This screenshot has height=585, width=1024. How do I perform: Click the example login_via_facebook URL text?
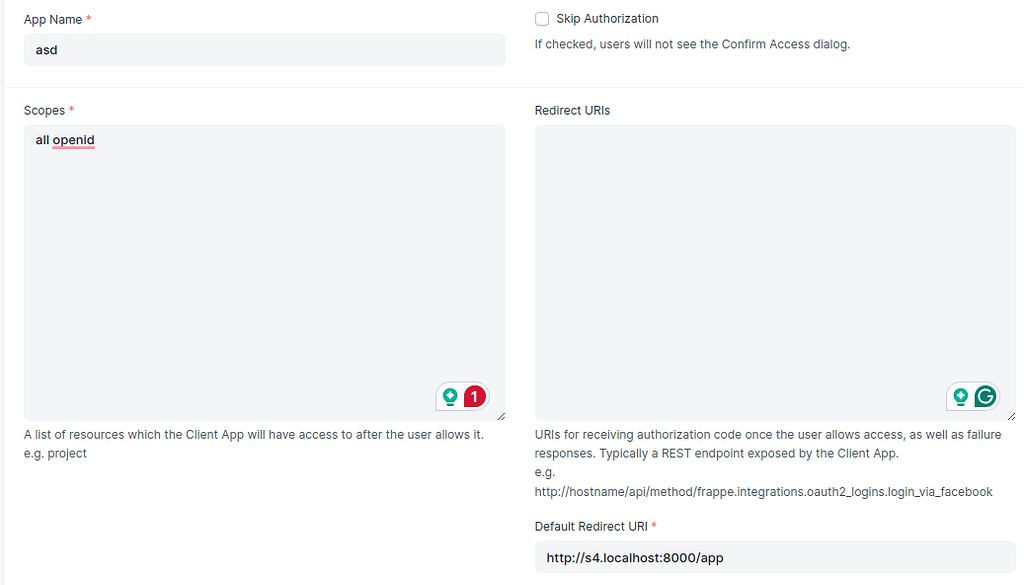click(x=763, y=492)
